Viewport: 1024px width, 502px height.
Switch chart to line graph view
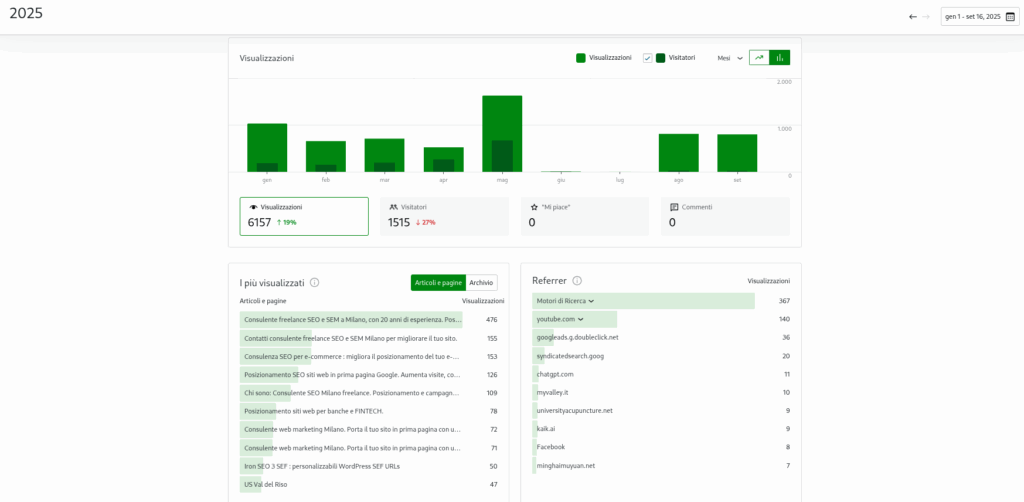click(759, 58)
